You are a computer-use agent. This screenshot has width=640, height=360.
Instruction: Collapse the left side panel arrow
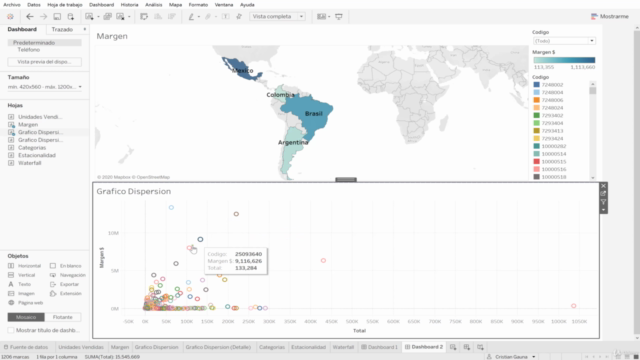point(84,29)
